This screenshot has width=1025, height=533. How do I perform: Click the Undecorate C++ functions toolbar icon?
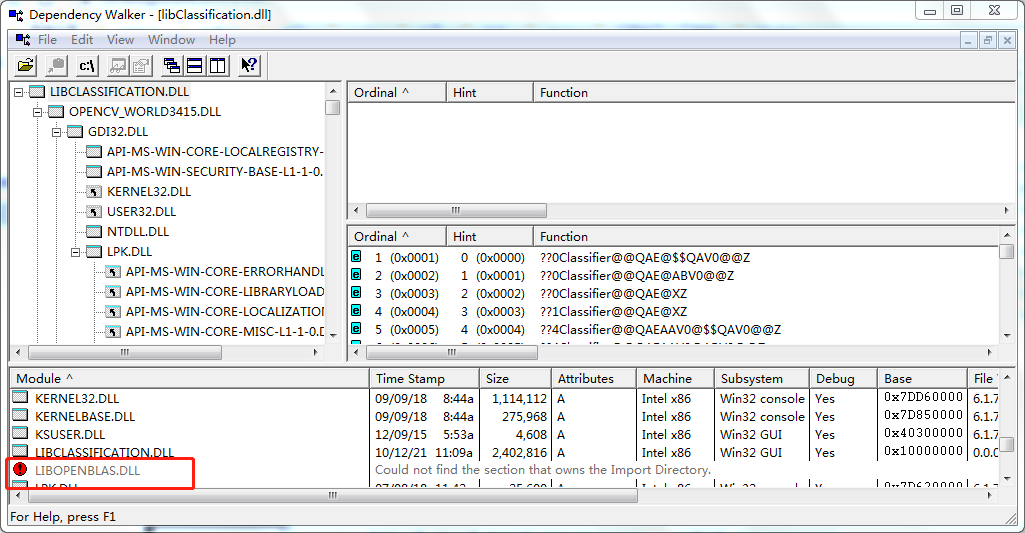pos(118,65)
